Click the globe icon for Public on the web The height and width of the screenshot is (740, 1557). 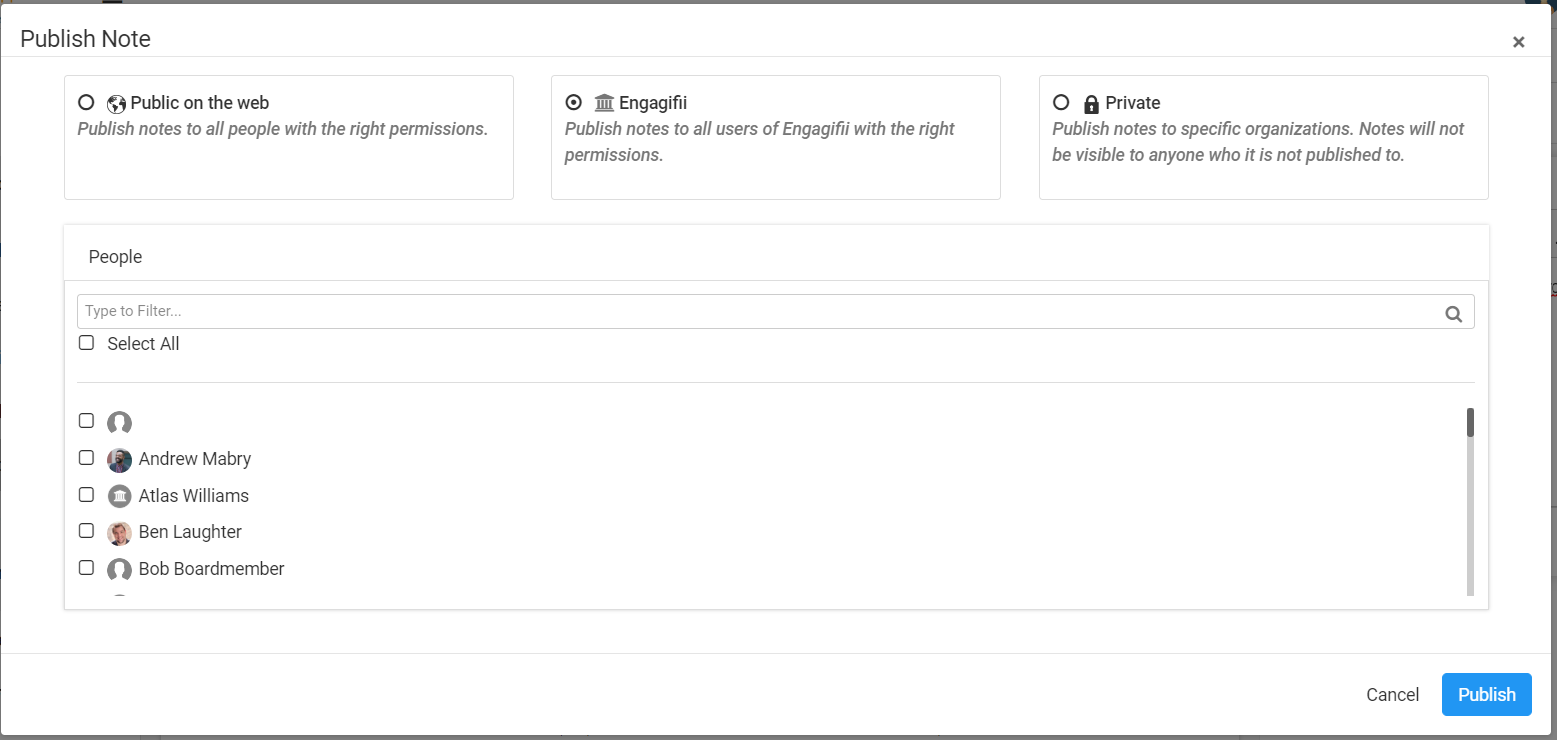tap(116, 104)
